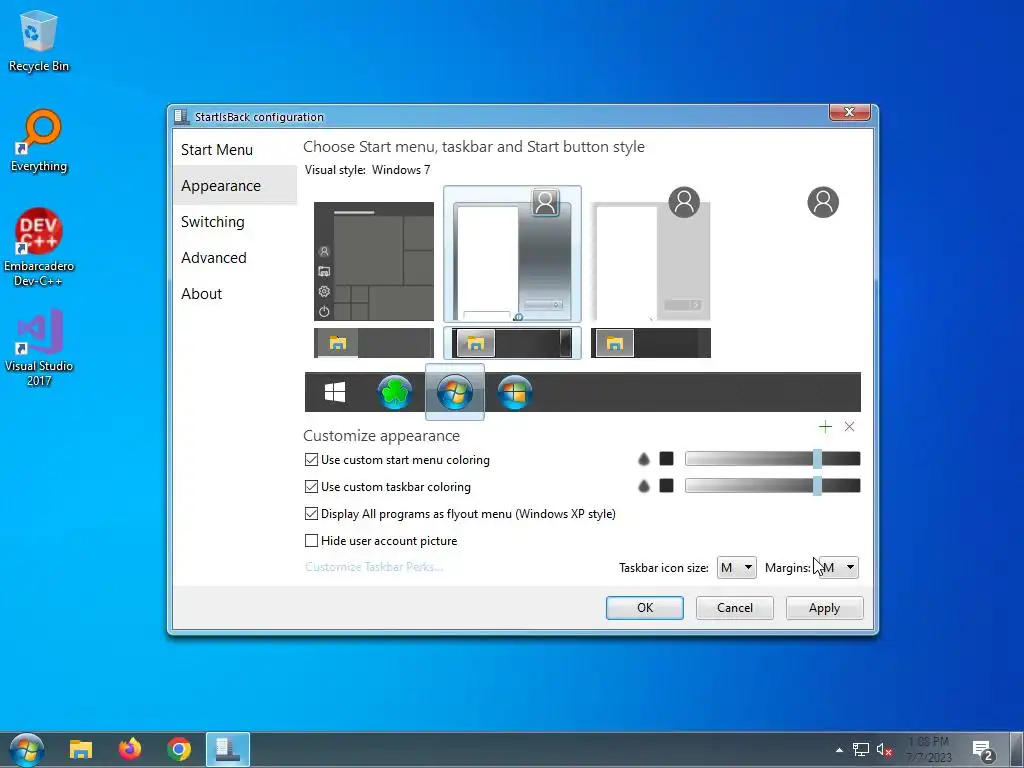This screenshot has height=768, width=1024.
Task: Select the Embarcadero Dev-C++ desktop shortcut
Action: (39, 248)
